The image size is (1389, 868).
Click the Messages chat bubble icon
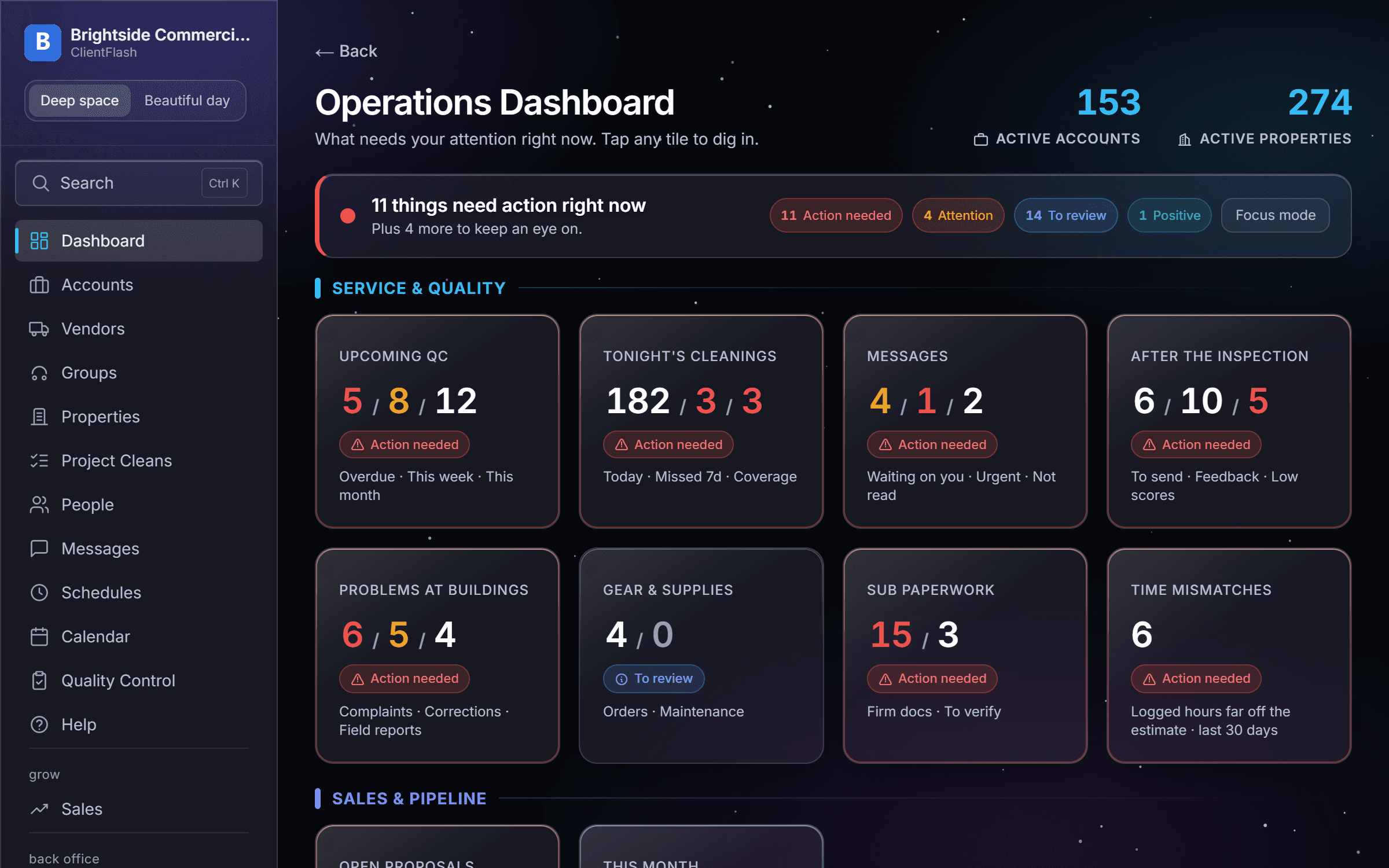[39, 549]
